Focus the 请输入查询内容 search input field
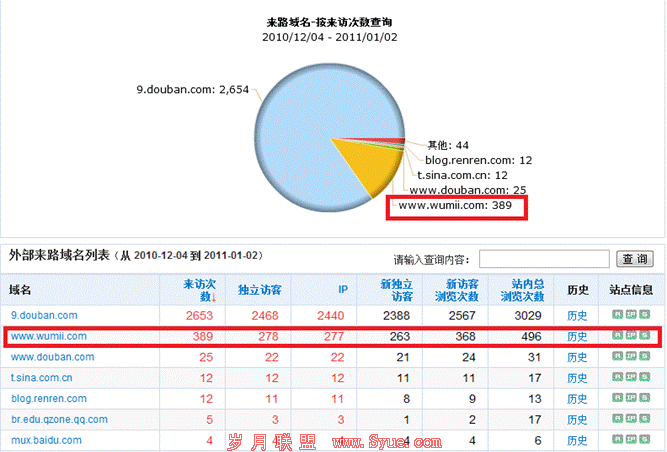Screen dimensions: 667x452 tap(544, 259)
